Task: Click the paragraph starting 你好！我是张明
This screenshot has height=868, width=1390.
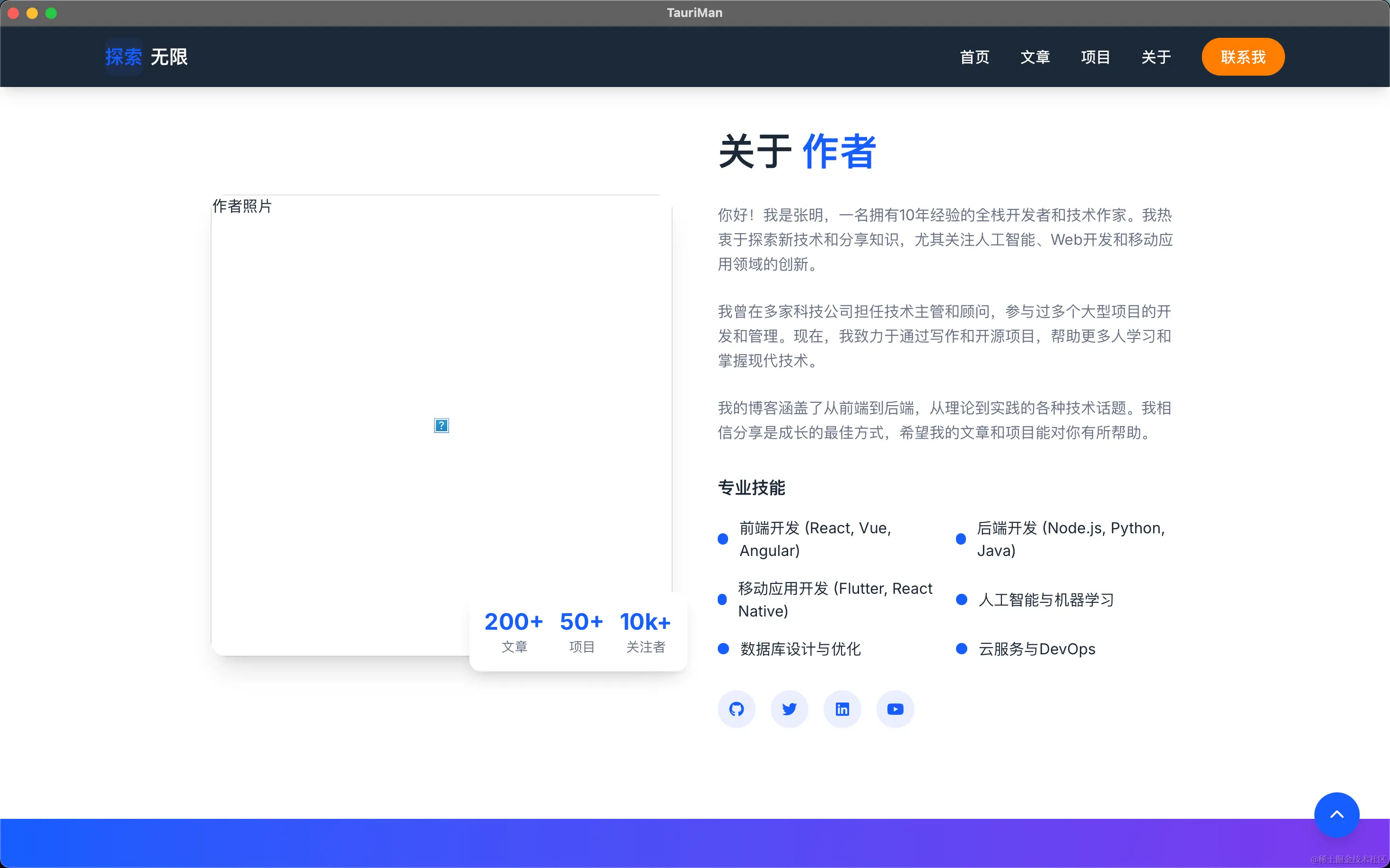Action: point(945,239)
